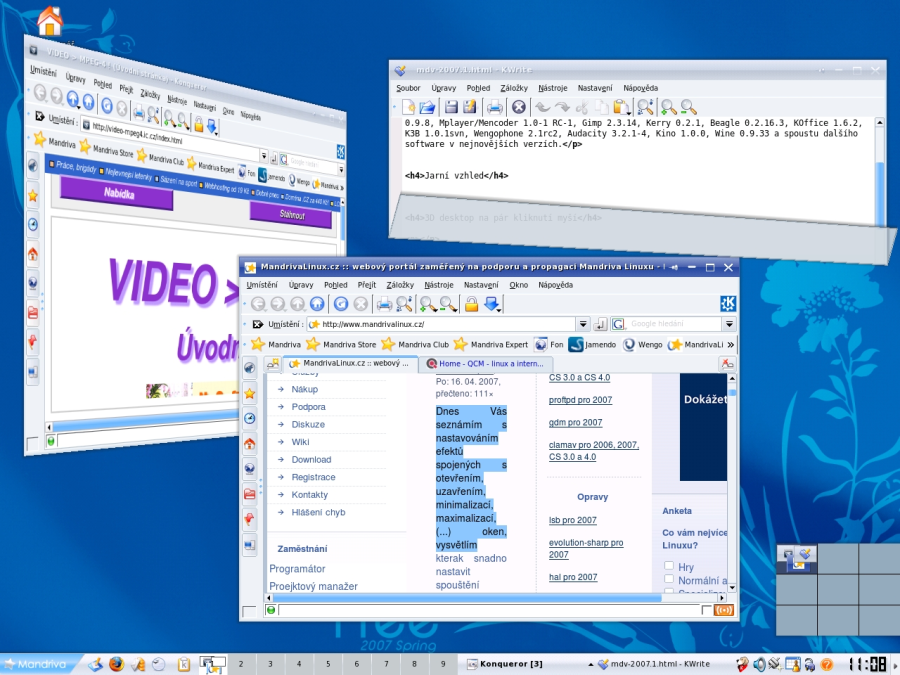Open a new tab with the front Konqueror tab icon
This screenshot has height=675, width=900.
[x=273, y=363]
